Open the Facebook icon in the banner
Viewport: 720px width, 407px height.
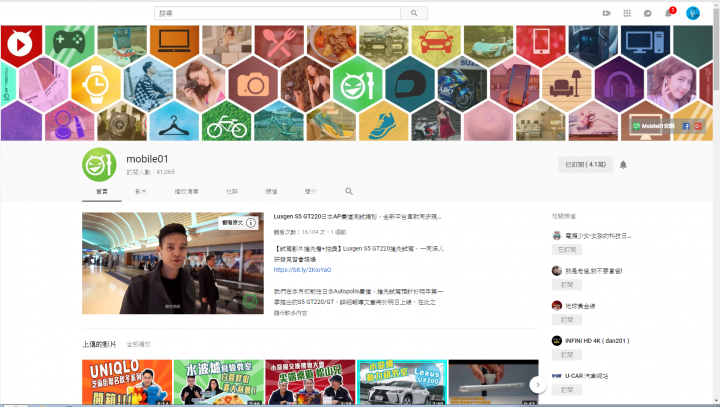686,126
